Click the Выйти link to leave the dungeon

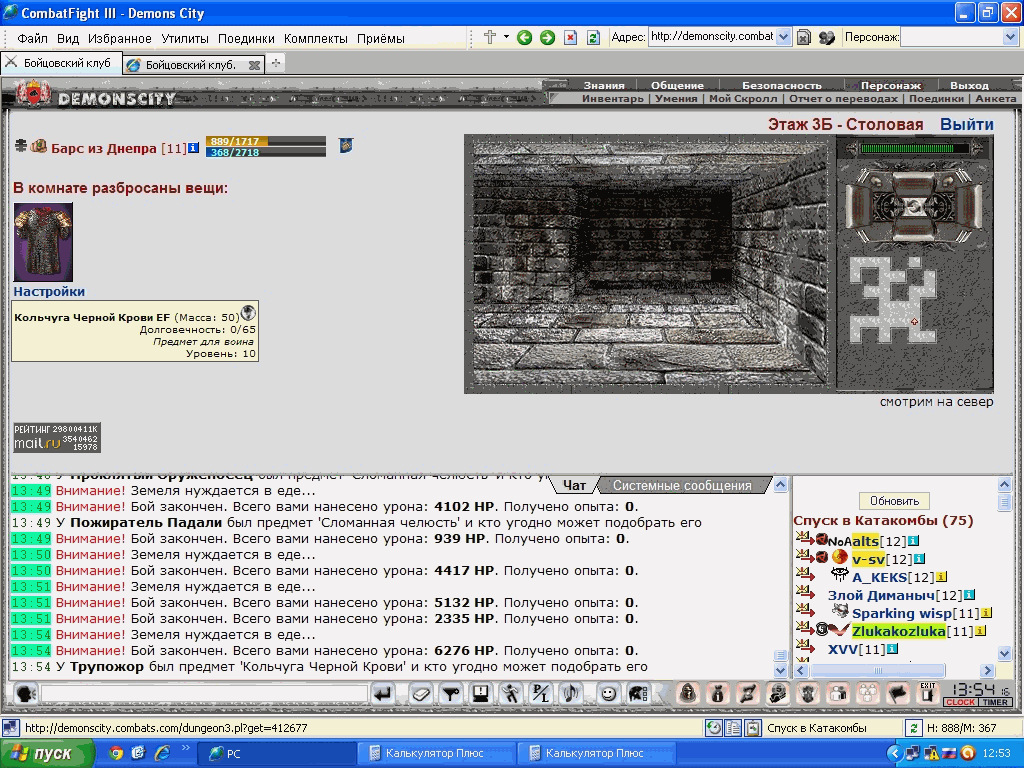point(967,124)
